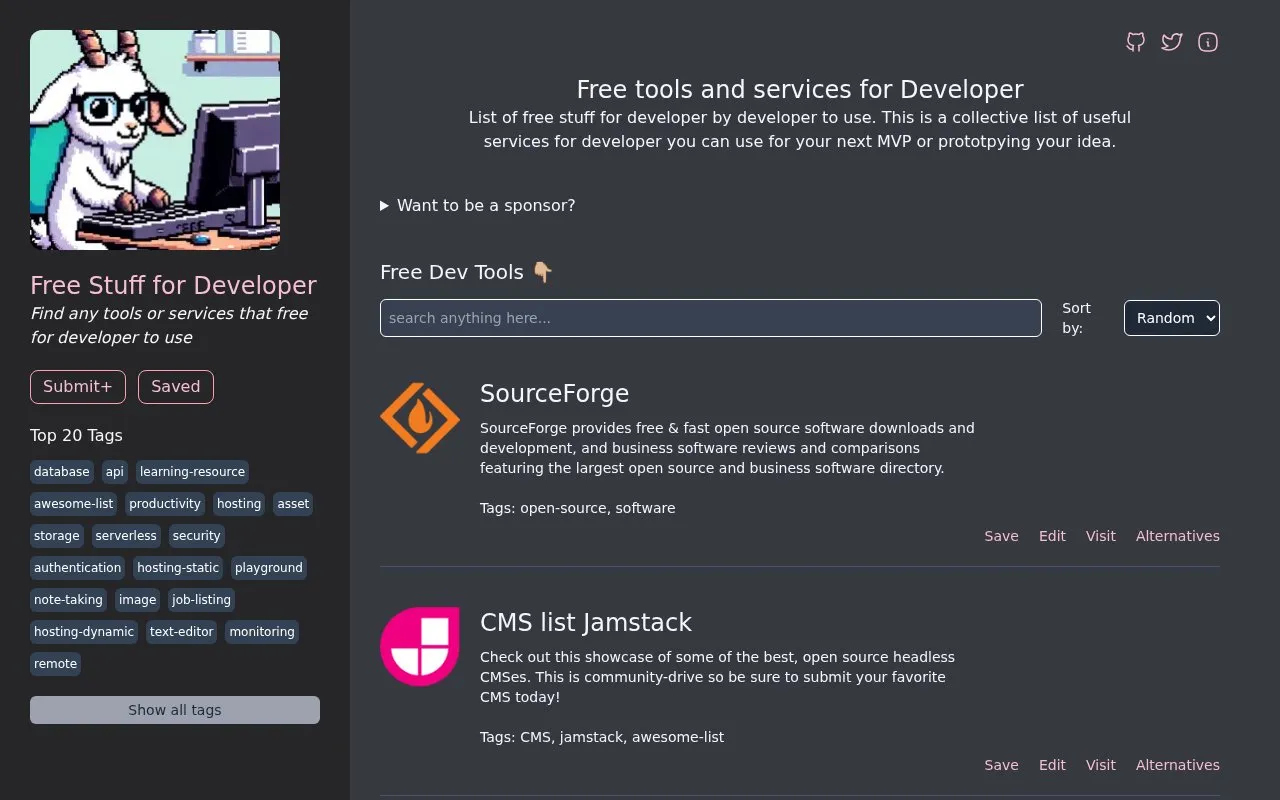
Task: Click the info circle icon
Action: (x=1208, y=42)
